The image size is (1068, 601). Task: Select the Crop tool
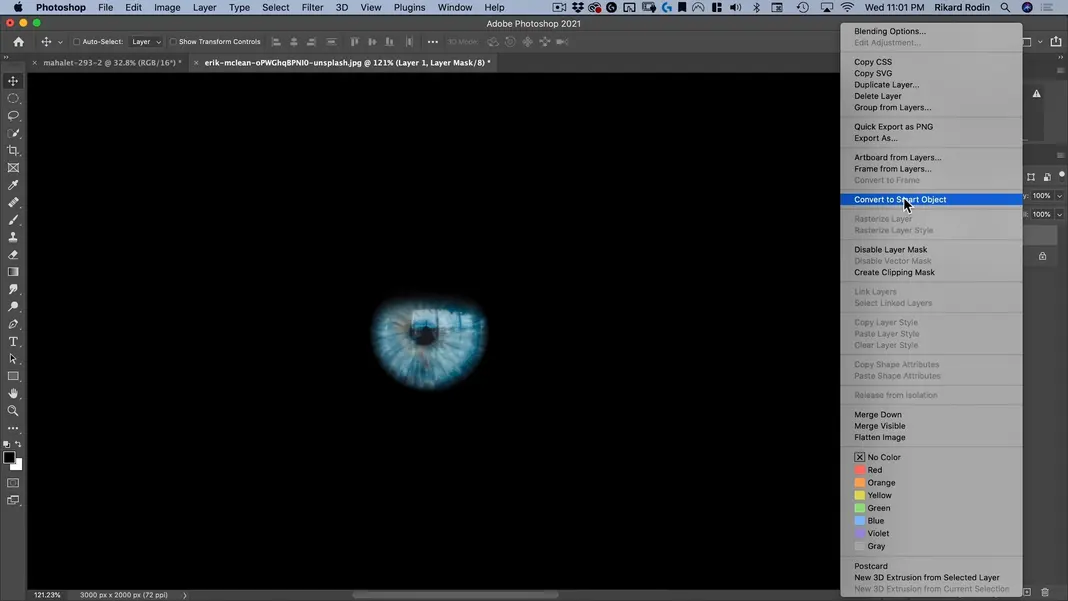pyautogui.click(x=13, y=151)
